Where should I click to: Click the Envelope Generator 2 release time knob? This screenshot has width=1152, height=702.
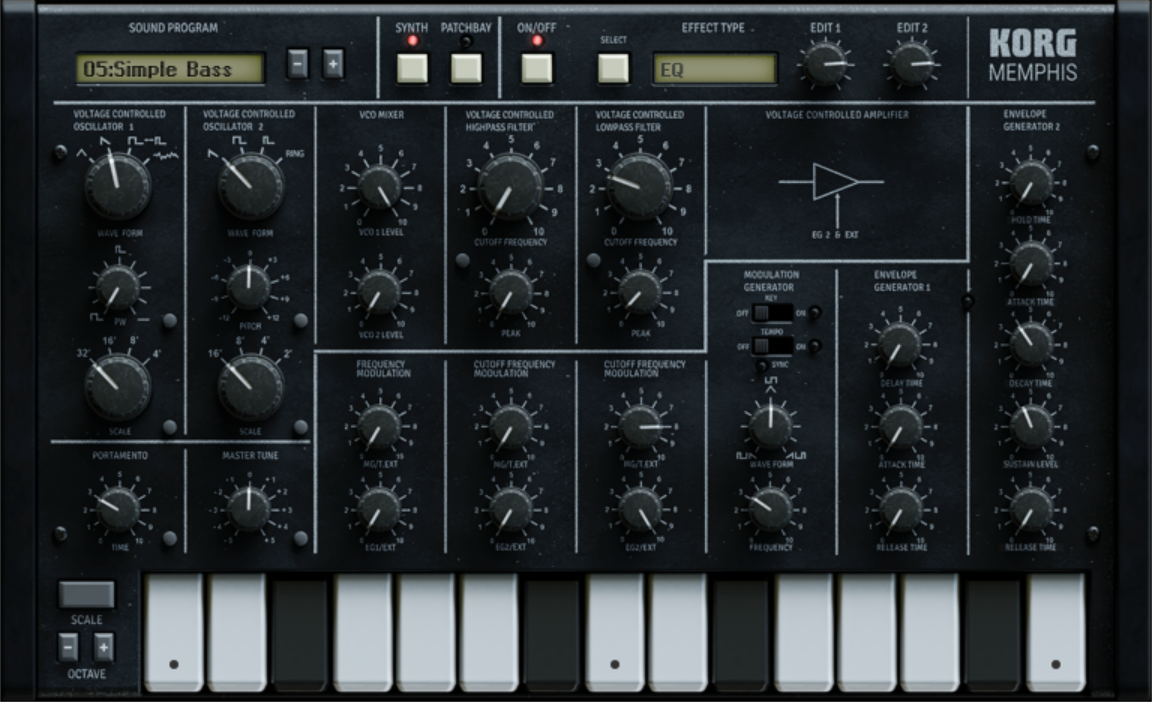(1031, 510)
